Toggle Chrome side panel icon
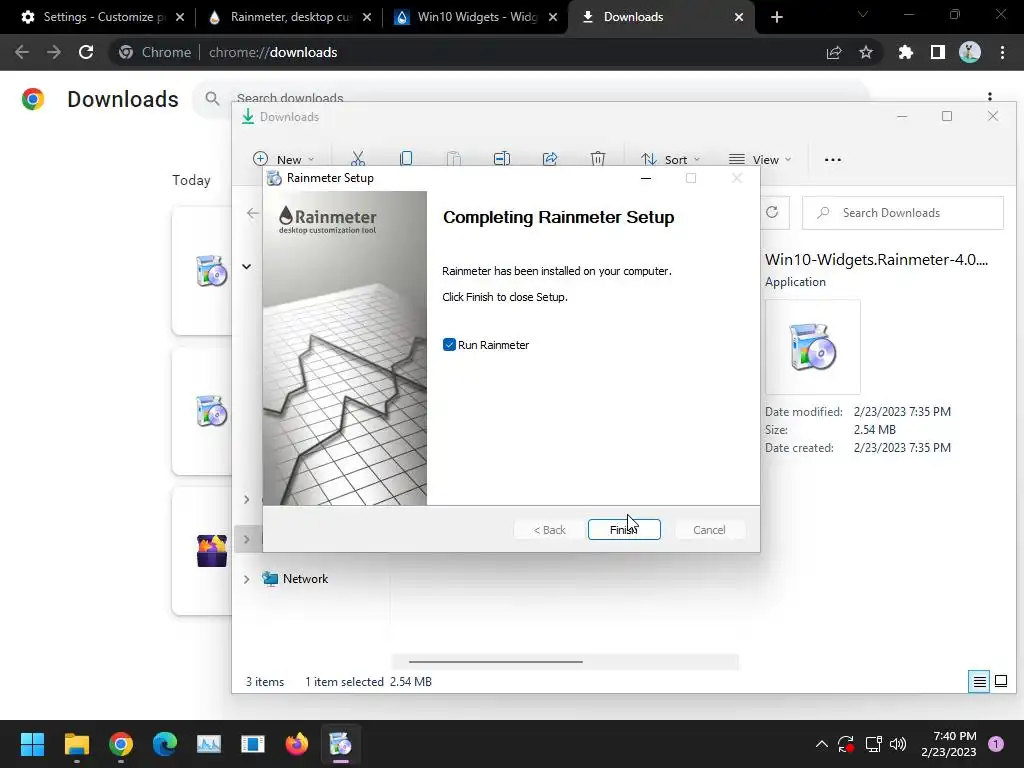Viewport: 1024px width, 768px height. 938,52
